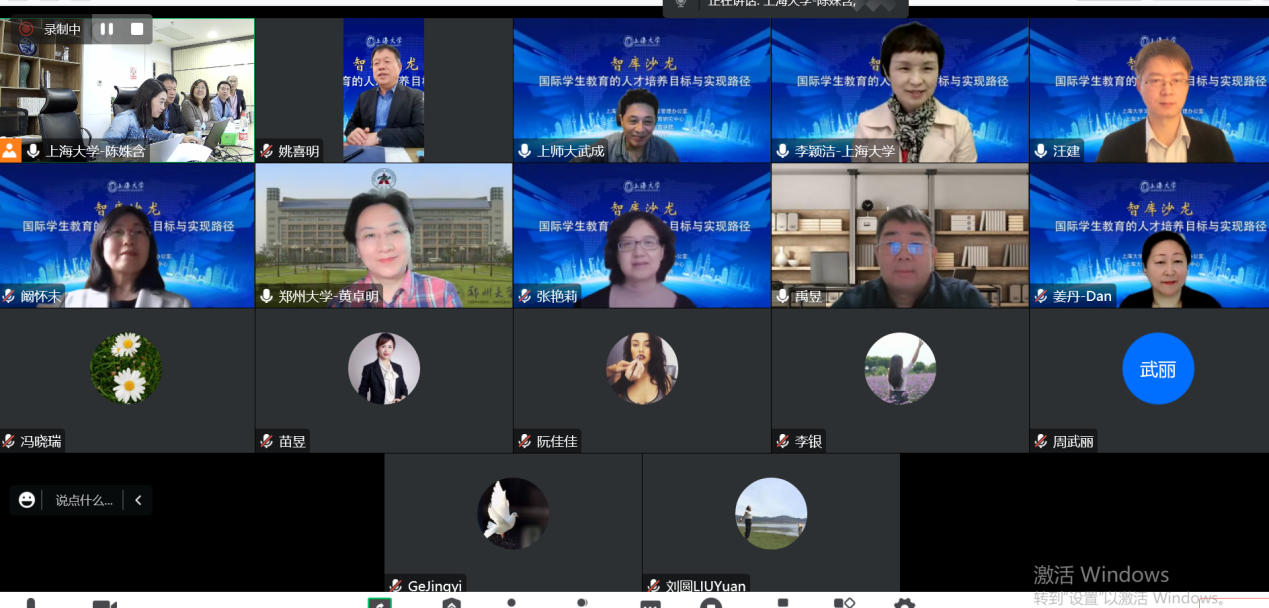
Task: Type in the 说点什么 chat field
Action: click(x=83, y=500)
